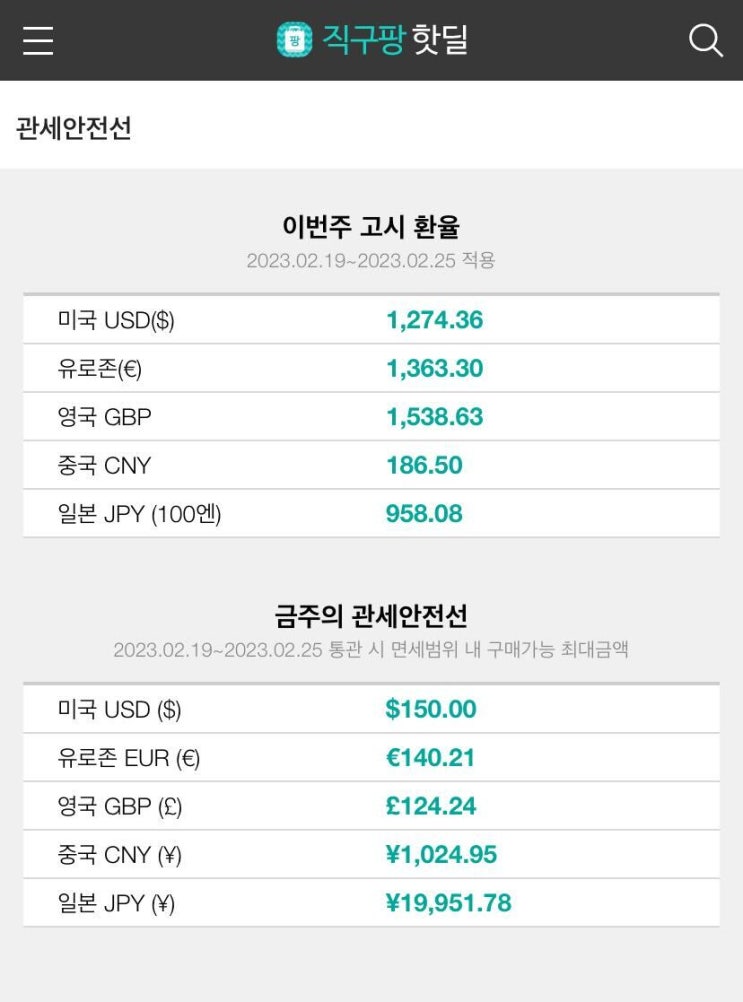This screenshot has height=1002, width=743.
Task: Select the 186.50 CNY rate value
Action: point(424,465)
